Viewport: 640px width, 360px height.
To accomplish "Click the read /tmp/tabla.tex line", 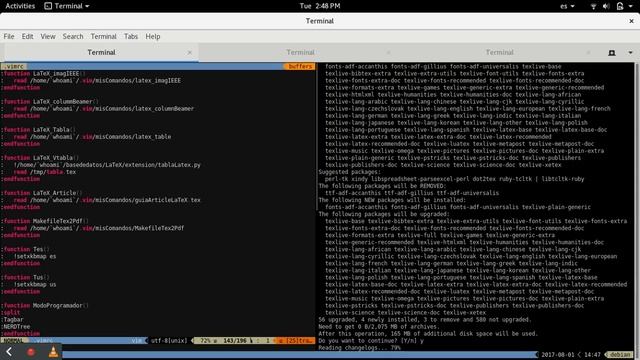I will tap(44, 172).
